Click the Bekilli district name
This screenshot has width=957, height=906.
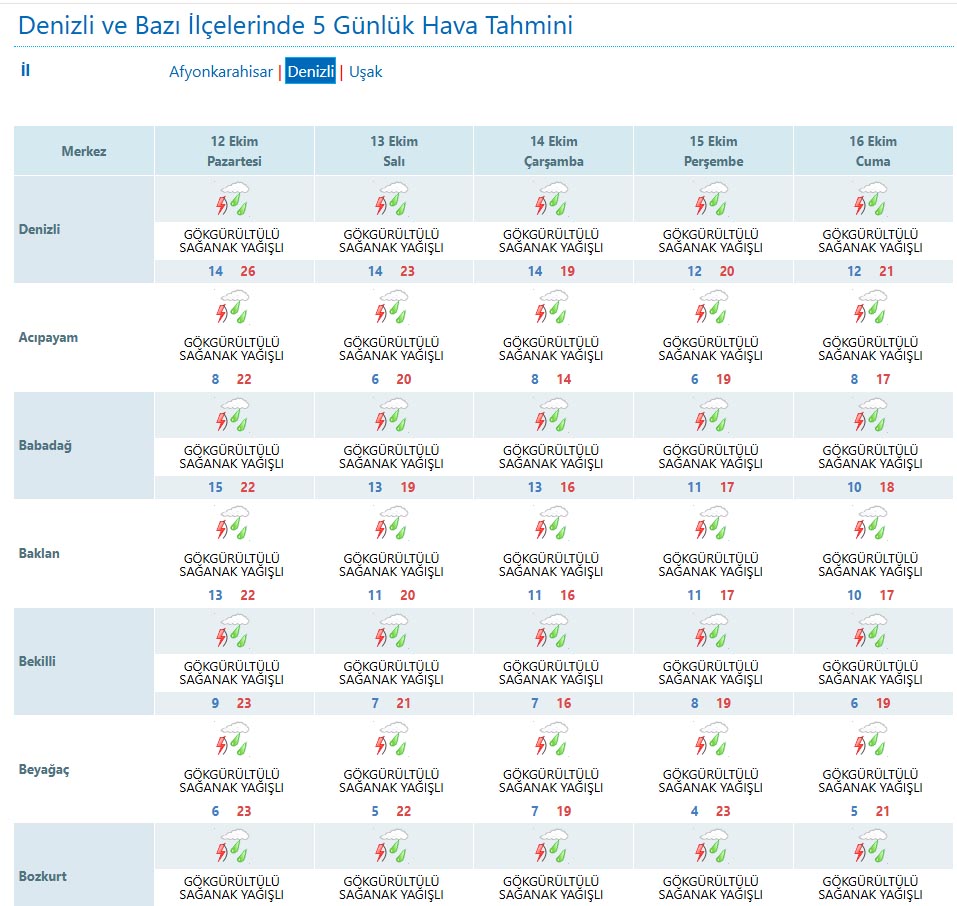37,662
